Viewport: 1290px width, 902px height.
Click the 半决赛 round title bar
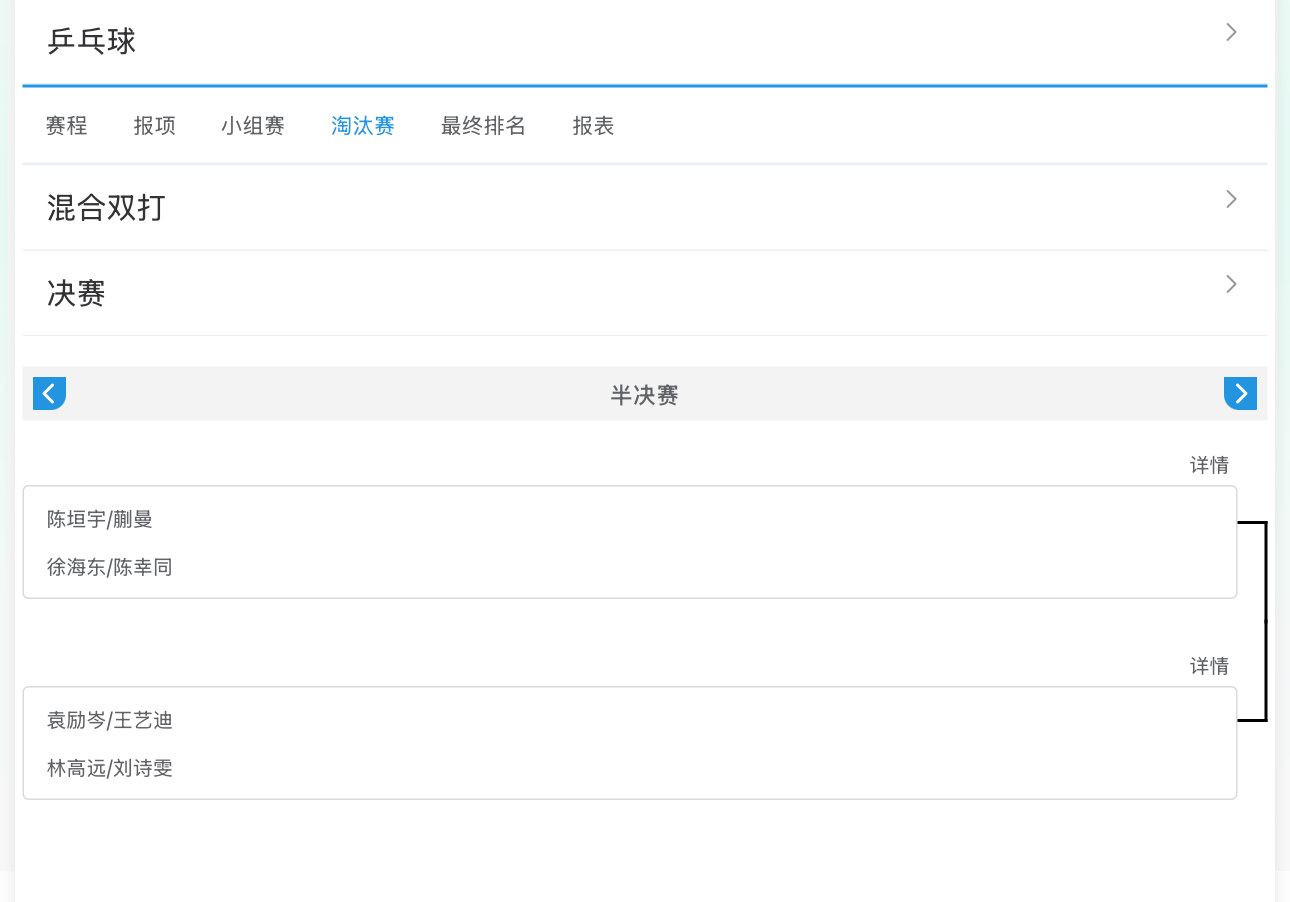[x=644, y=394]
